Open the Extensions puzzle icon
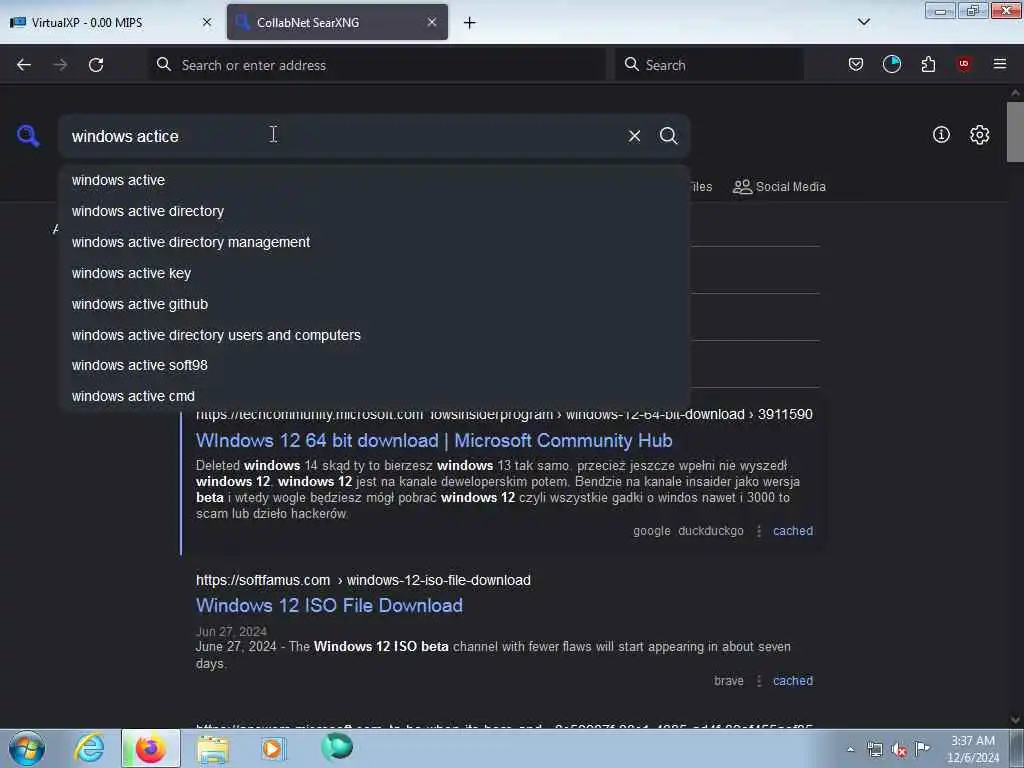The height and width of the screenshot is (768, 1024). coord(928,64)
